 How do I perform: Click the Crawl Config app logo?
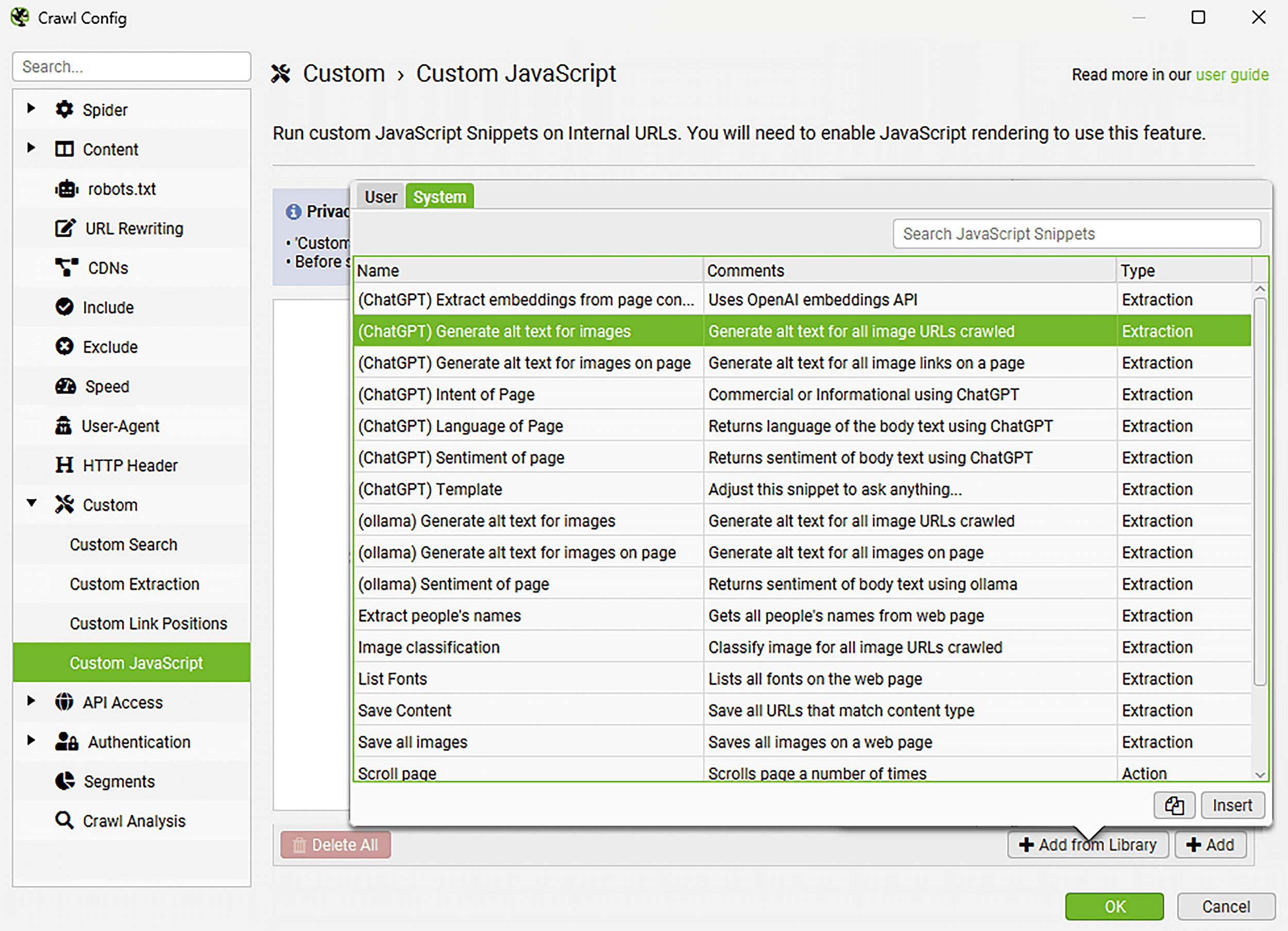click(x=20, y=18)
